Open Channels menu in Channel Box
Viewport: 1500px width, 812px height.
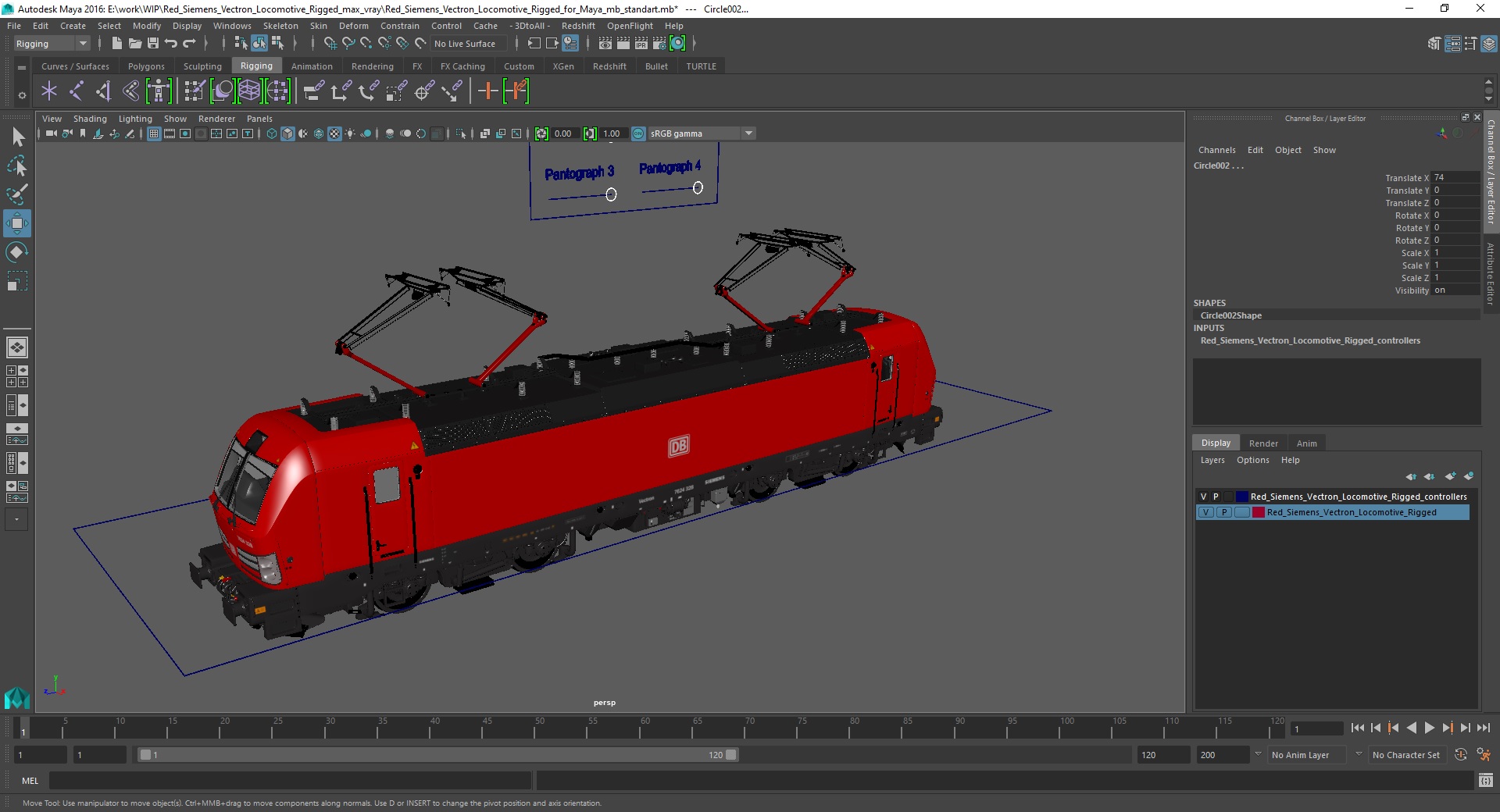click(x=1217, y=150)
